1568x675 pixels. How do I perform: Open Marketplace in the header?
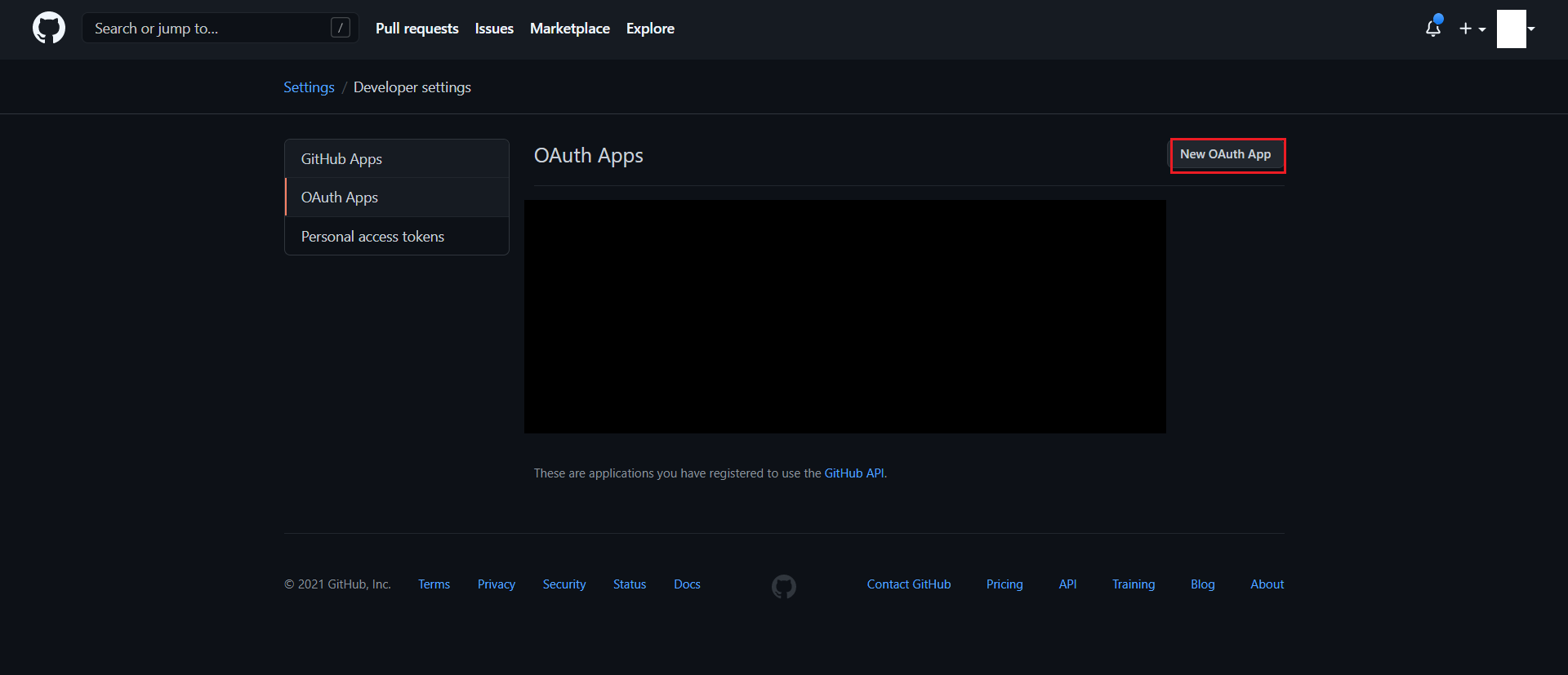coord(570,29)
